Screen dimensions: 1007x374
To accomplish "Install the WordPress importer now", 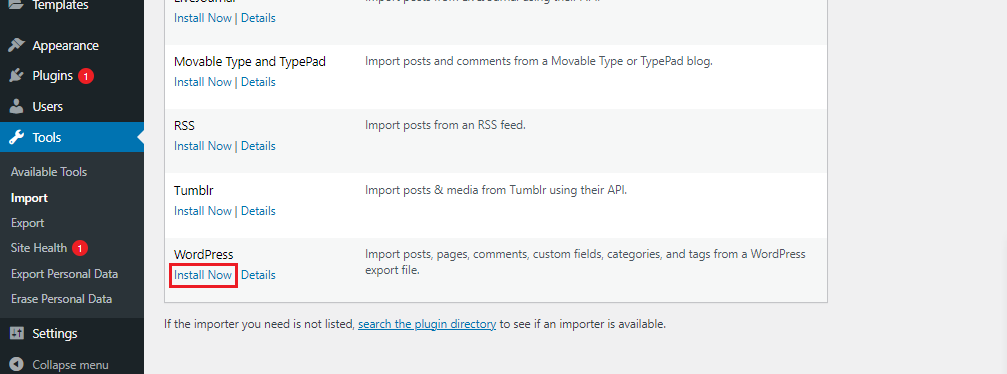I will (x=203, y=275).
